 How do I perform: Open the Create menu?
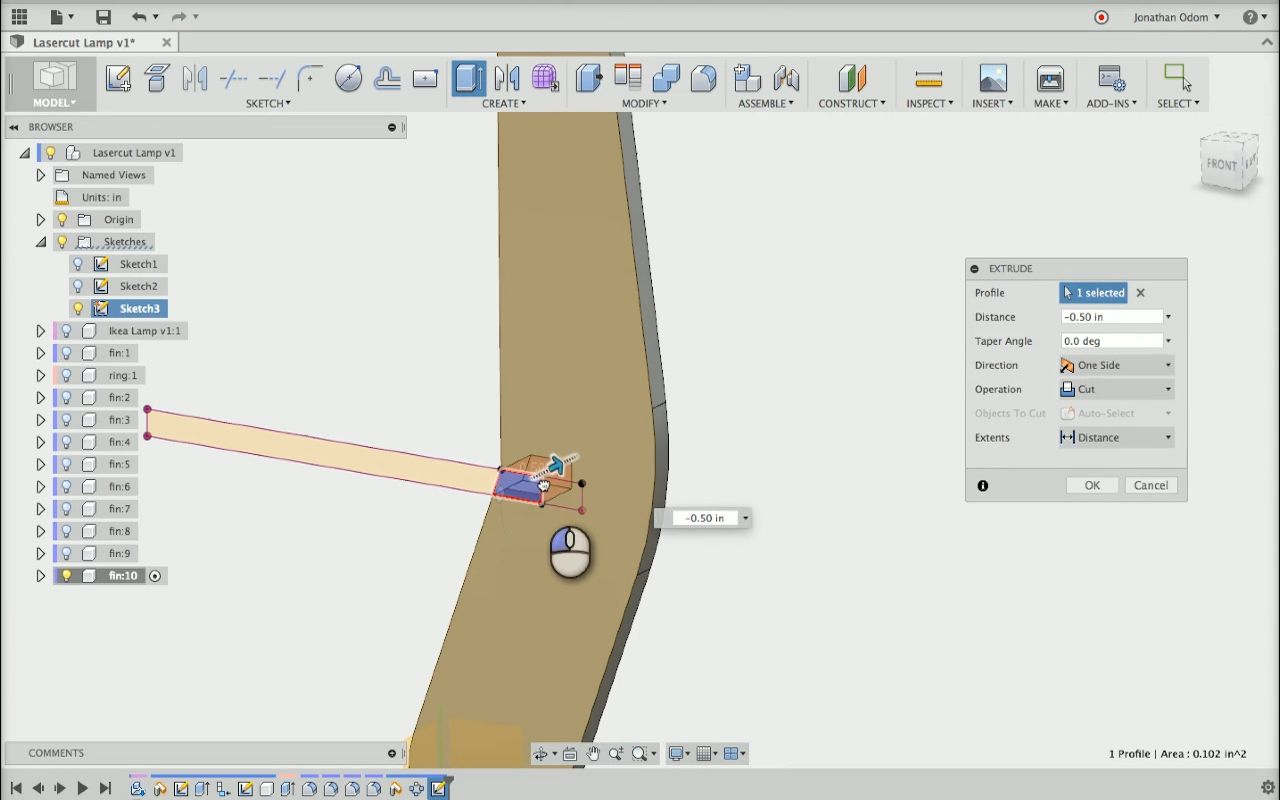pos(503,103)
